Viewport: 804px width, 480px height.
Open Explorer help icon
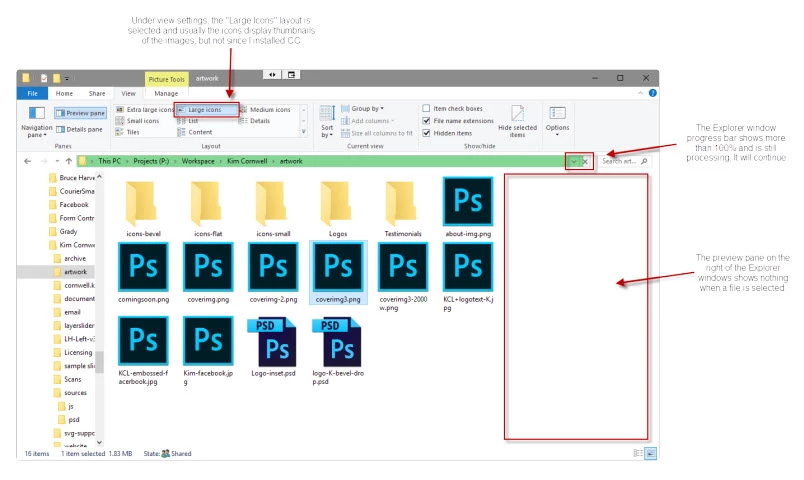[x=653, y=93]
